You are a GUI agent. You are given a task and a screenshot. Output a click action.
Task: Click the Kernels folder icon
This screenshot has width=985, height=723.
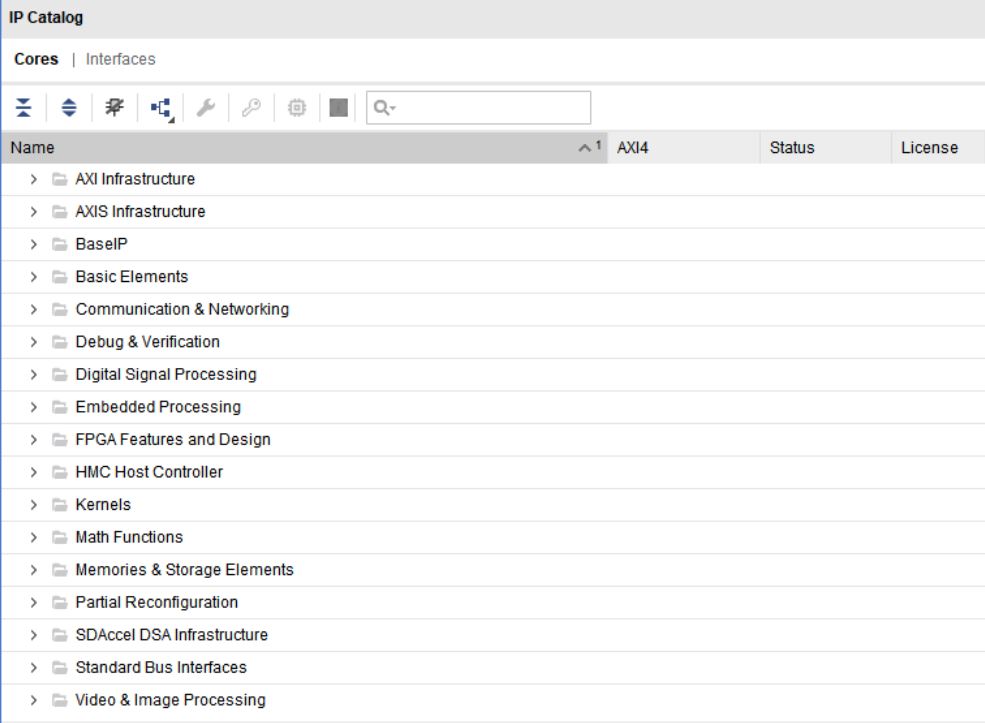[60, 504]
